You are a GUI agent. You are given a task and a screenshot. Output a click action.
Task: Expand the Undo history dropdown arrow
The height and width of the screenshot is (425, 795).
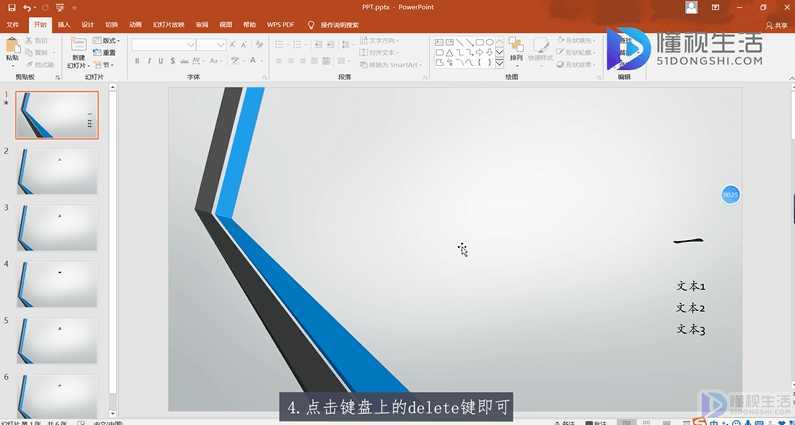tap(35, 8)
